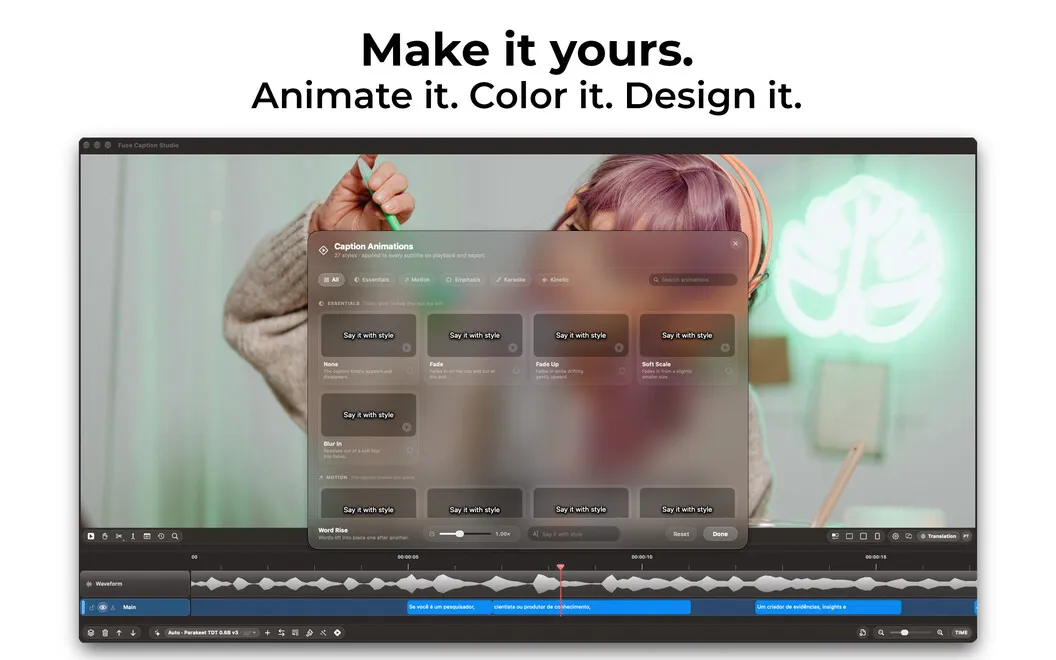Select the Fade animation radio button

click(x=517, y=371)
